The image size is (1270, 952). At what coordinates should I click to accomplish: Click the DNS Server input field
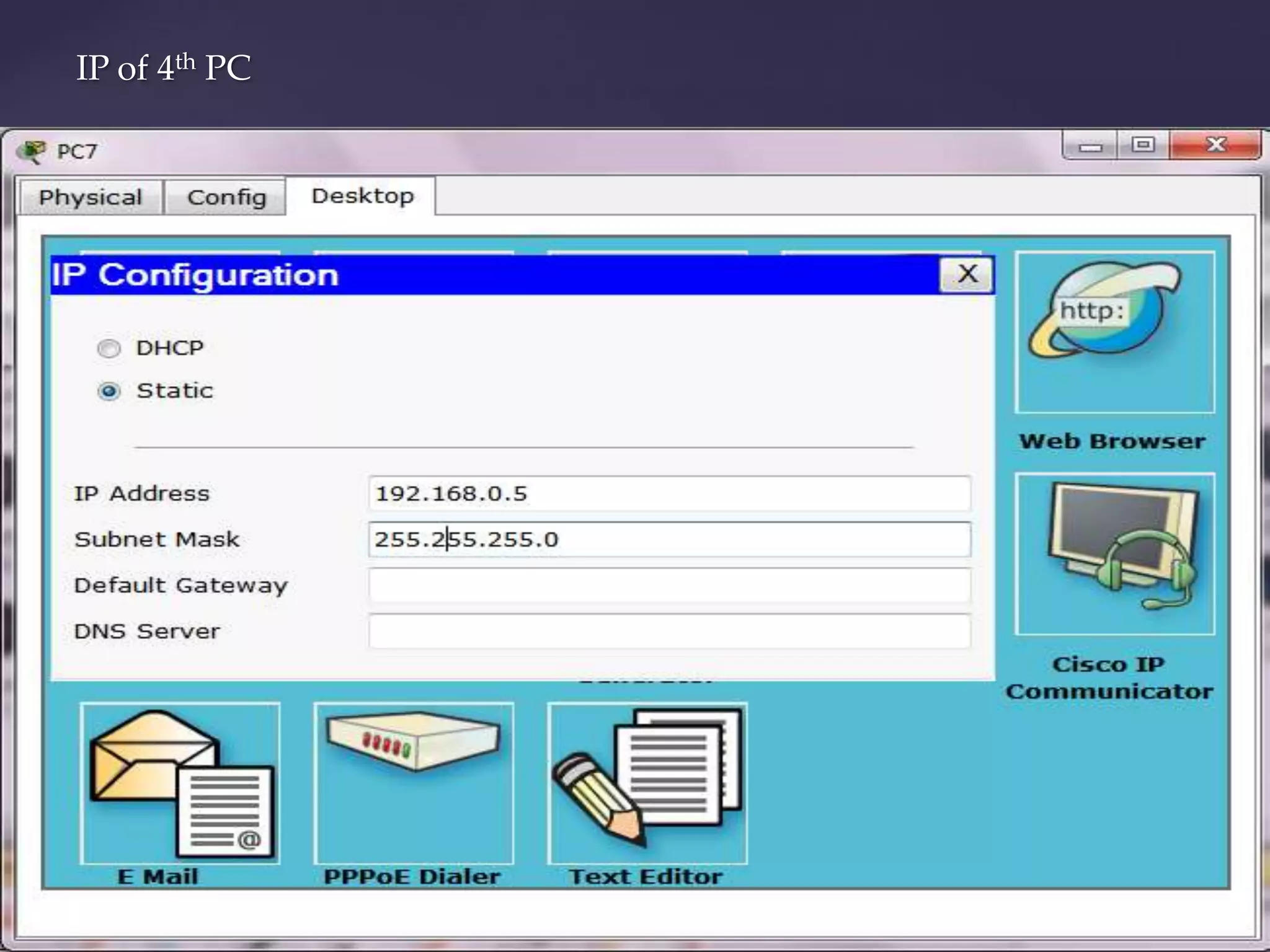[x=668, y=632]
